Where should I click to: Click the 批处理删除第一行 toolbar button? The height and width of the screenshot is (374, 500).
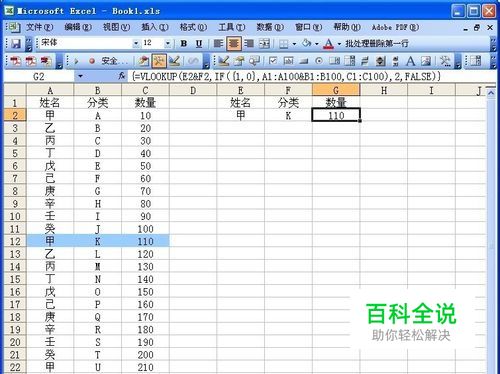click(x=377, y=44)
